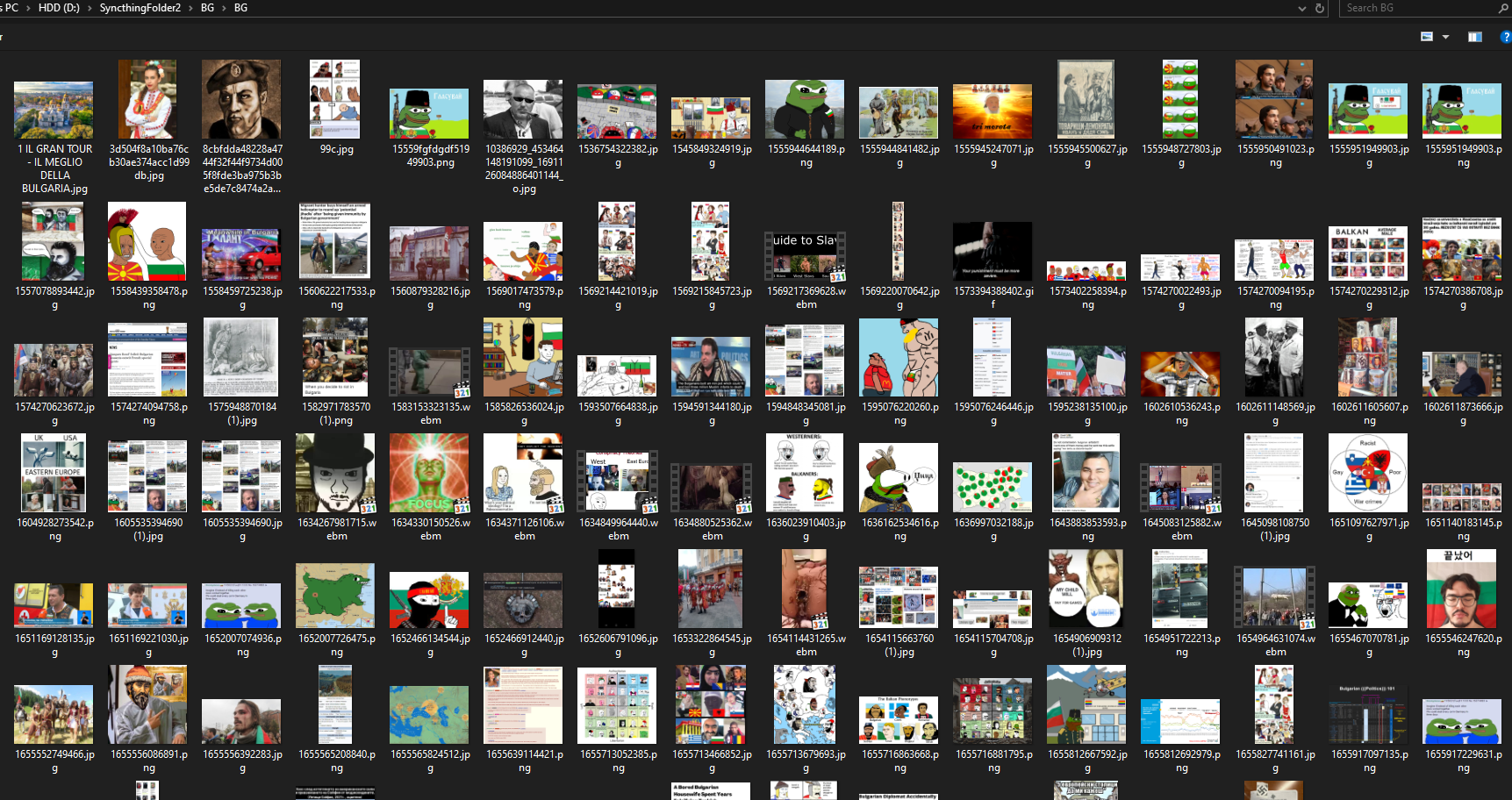
Task: Navigate to the SyncthingFolder2 breadcrumb
Action: pyautogui.click(x=140, y=8)
